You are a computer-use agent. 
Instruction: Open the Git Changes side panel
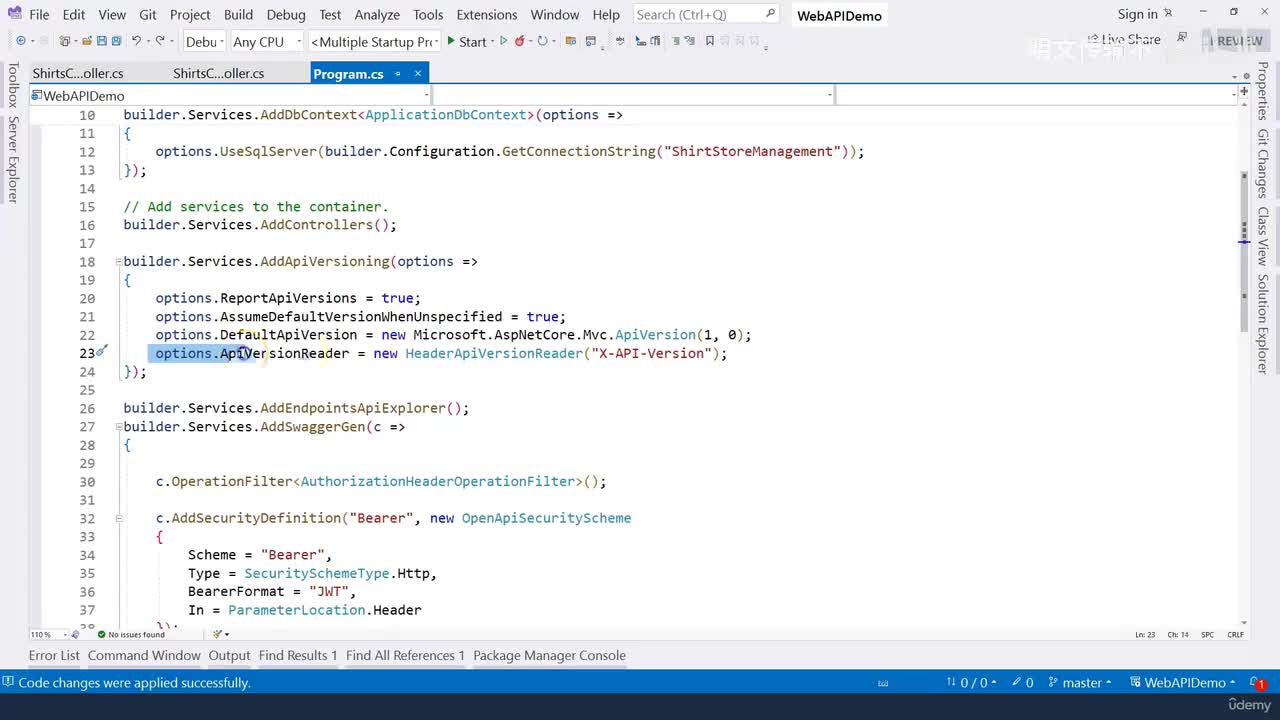1263,163
